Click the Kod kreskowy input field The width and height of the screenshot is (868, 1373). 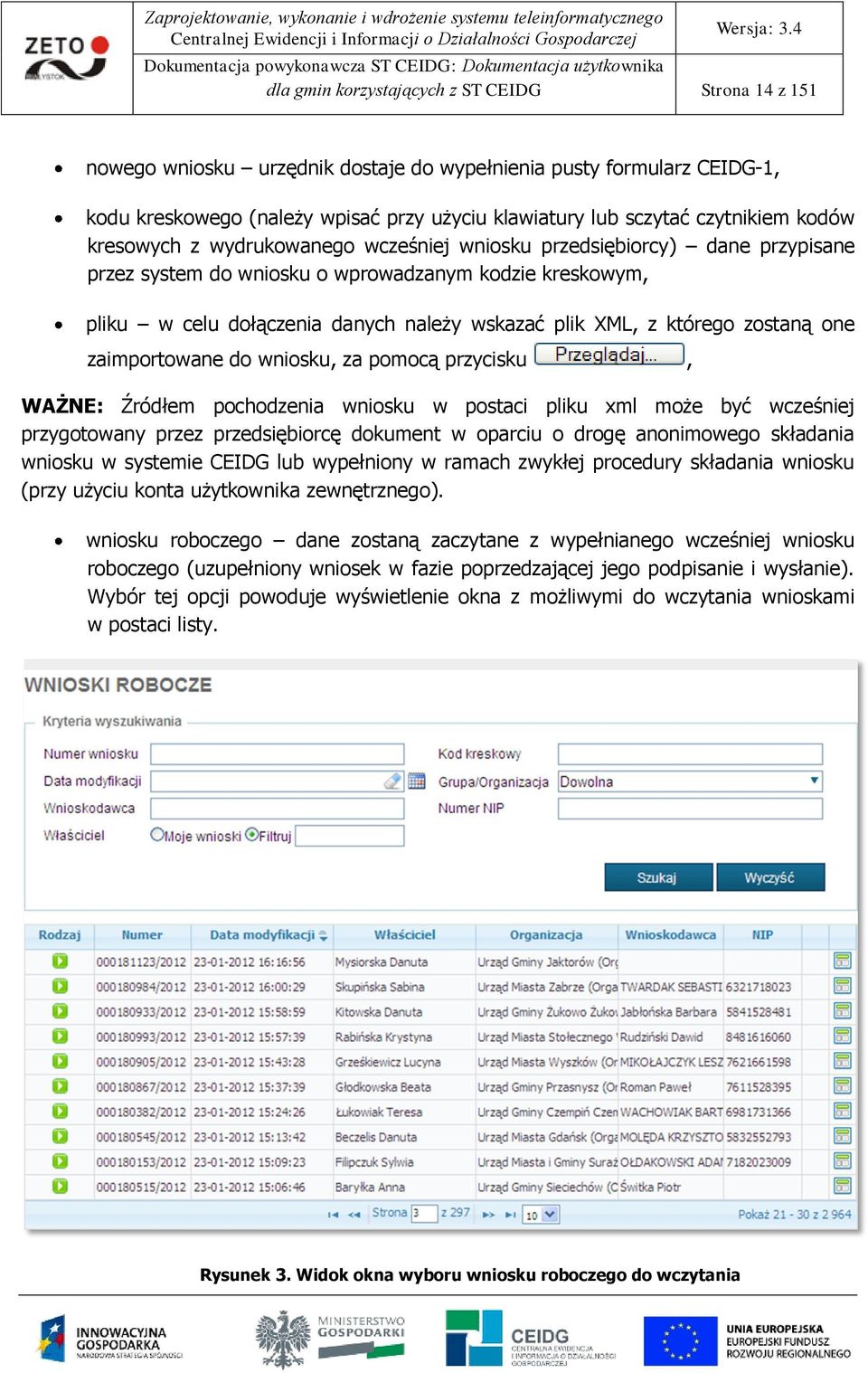690,753
